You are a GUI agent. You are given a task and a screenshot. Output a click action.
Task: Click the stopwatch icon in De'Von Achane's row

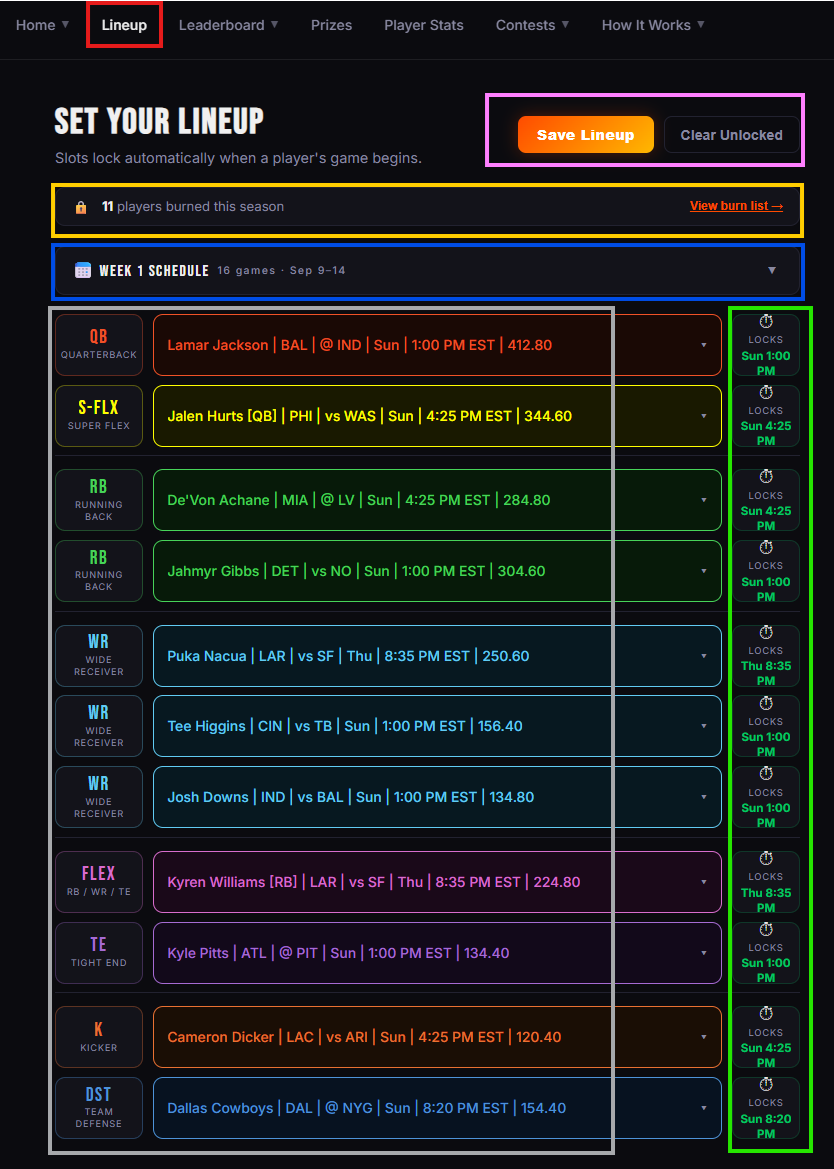[x=765, y=476]
